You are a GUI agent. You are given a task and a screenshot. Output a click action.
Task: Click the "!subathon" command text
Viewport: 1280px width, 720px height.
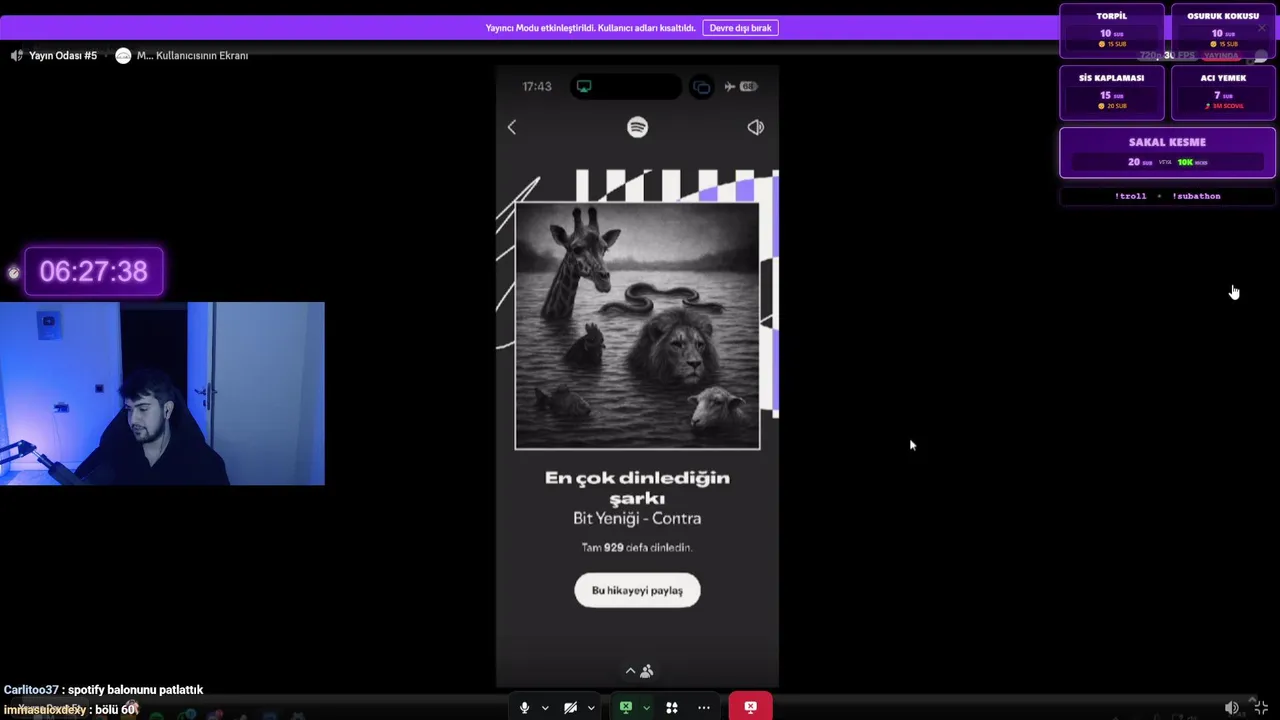[1196, 196]
